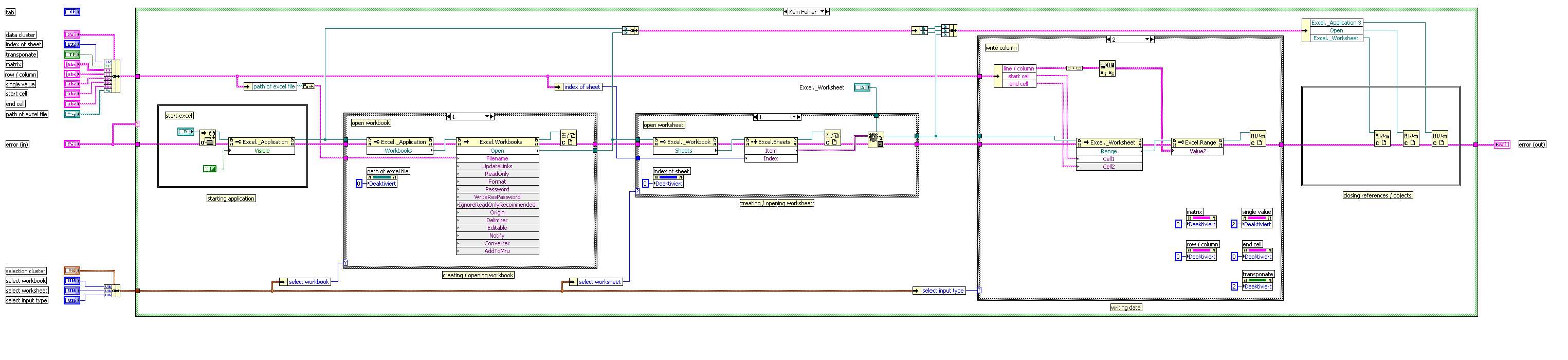This screenshot has height=360, width=1568.
Task: Click the array function node in write column
Action: coord(1107,68)
